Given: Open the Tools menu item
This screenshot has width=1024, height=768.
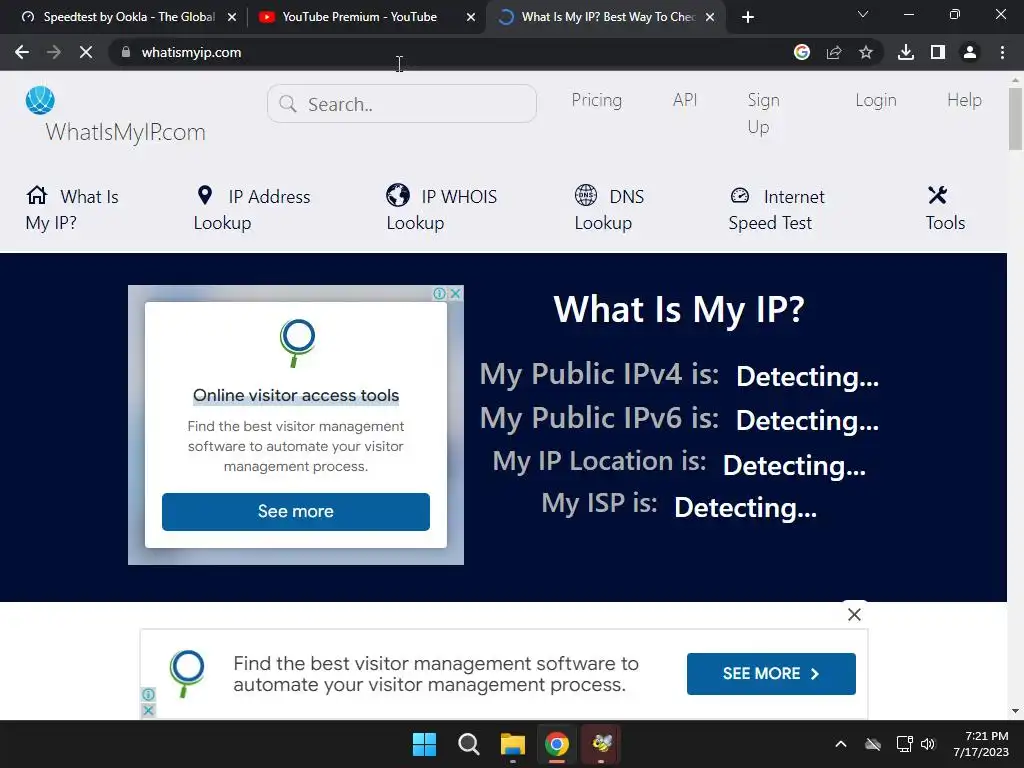Looking at the screenshot, I should (x=945, y=209).
